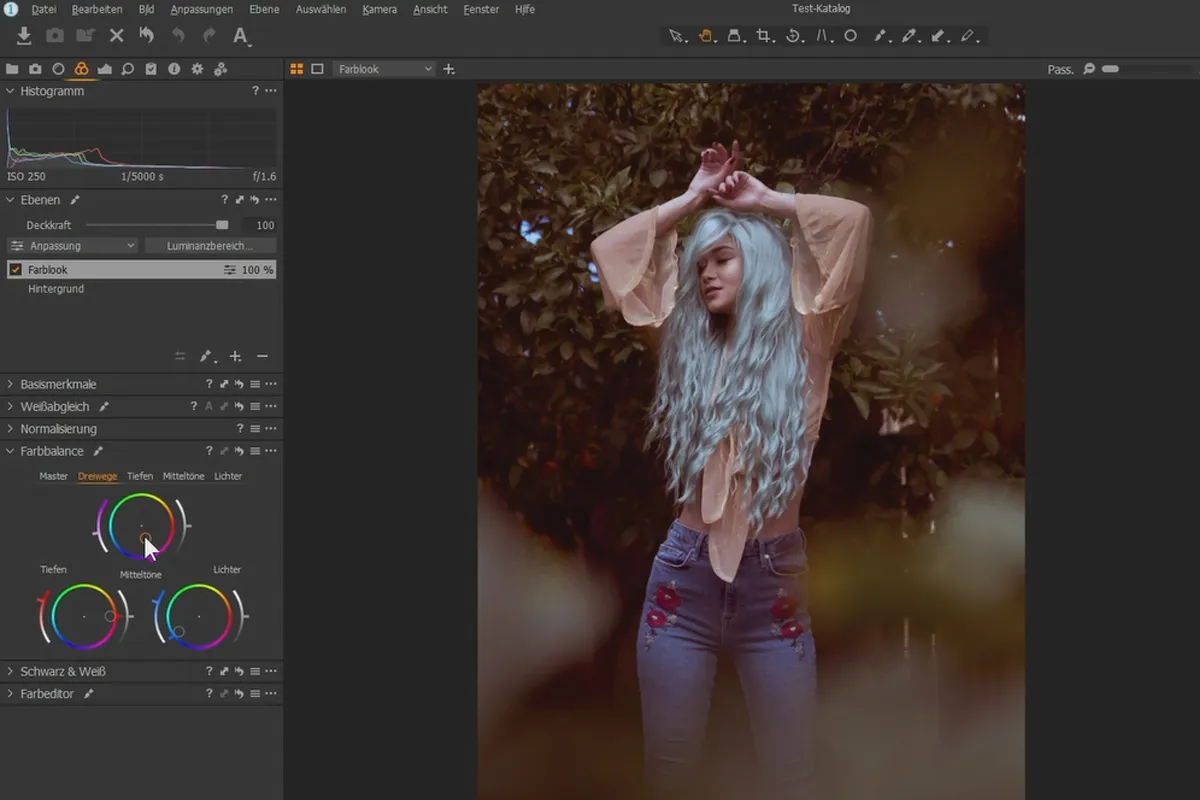Open the Color three-circles tool tab
The image size is (1200, 800).
coord(81,69)
